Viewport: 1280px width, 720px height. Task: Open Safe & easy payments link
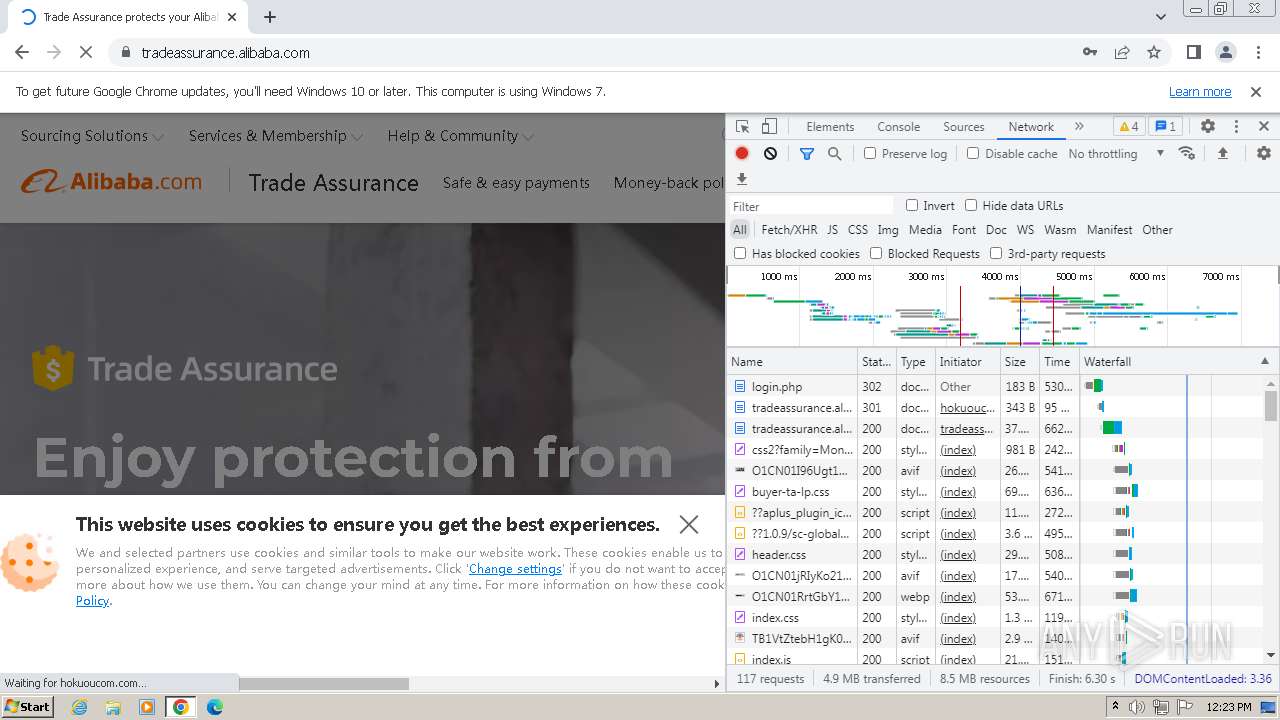(x=516, y=183)
